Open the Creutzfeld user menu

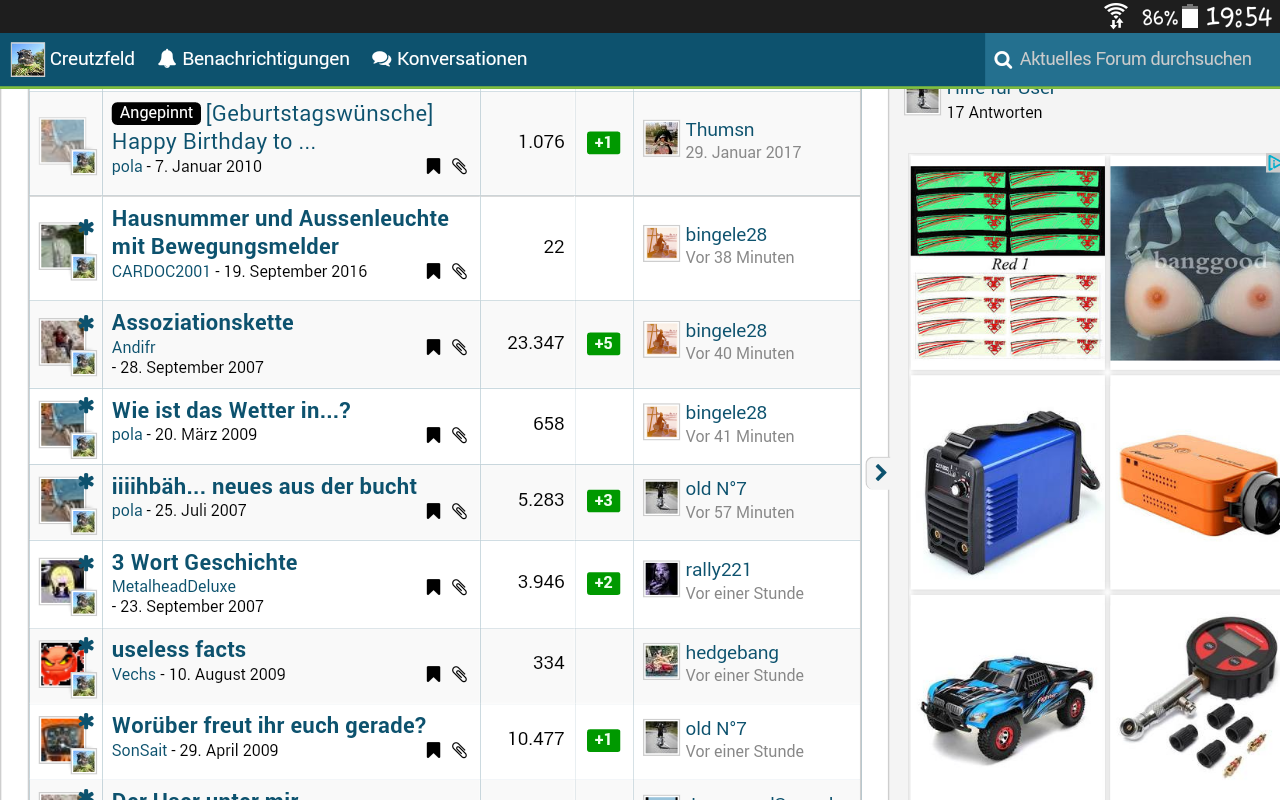coord(74,59)
